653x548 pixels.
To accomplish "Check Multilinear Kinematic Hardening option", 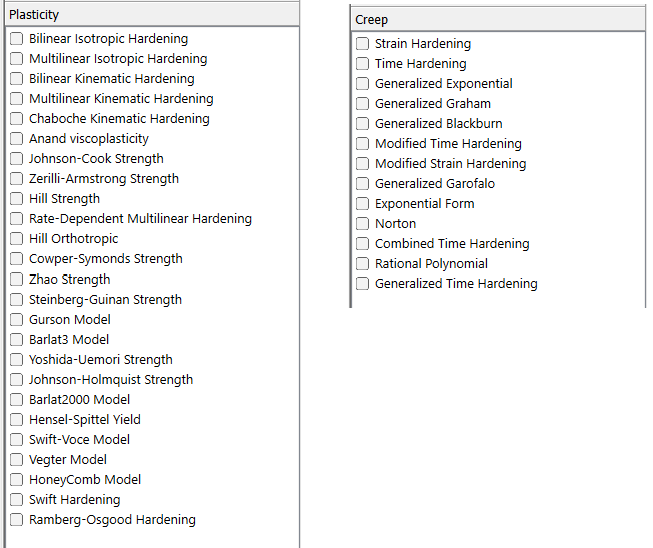I will 17,99.
